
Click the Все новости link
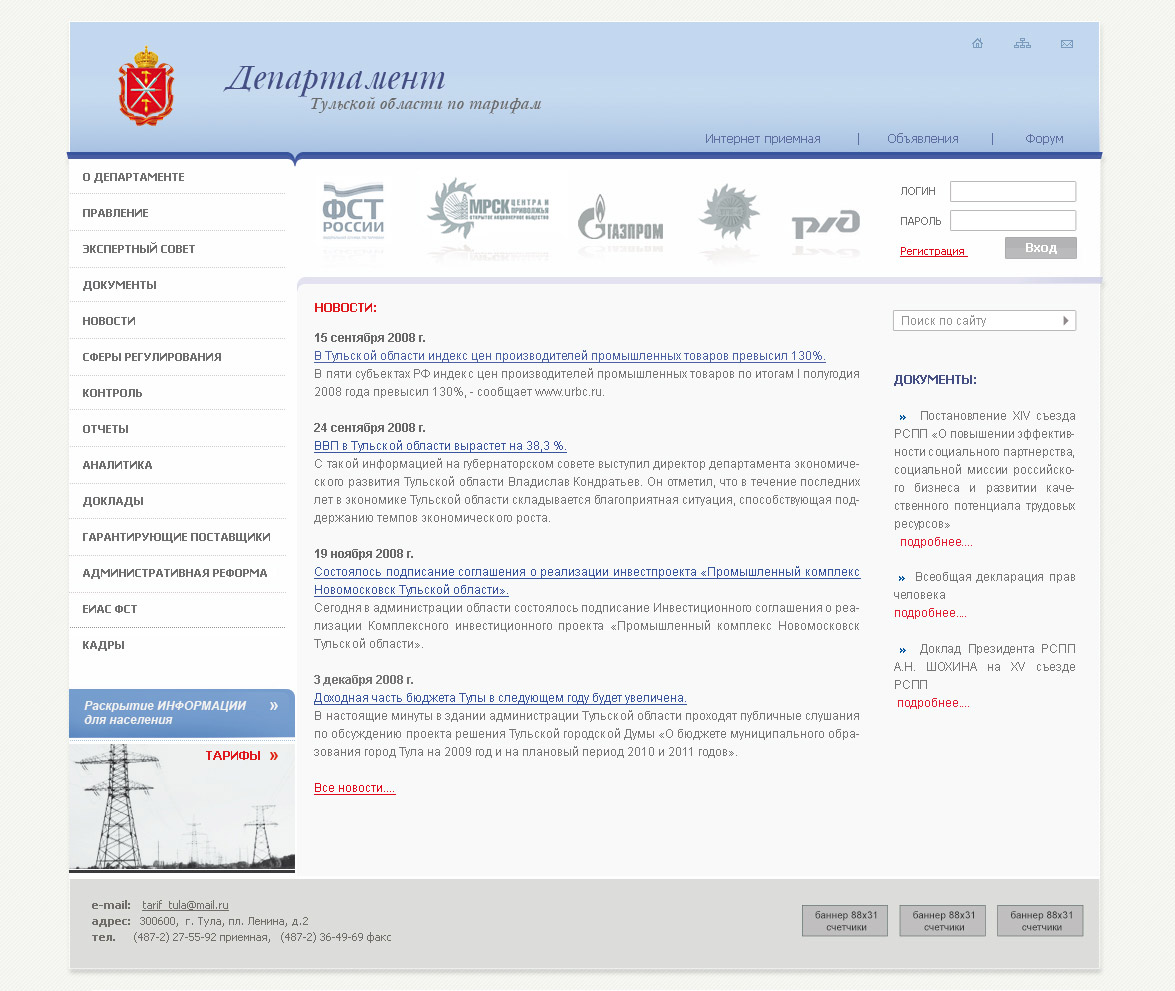point(354,788)
